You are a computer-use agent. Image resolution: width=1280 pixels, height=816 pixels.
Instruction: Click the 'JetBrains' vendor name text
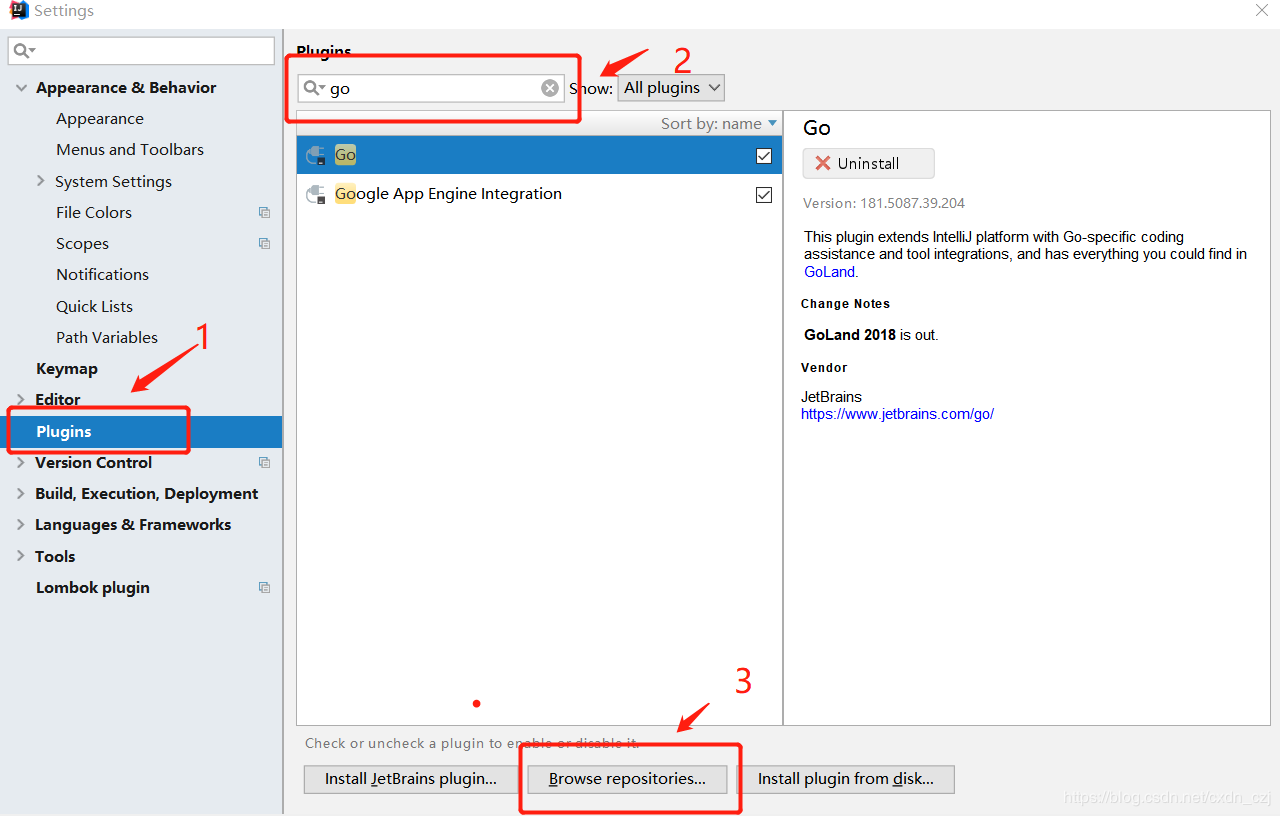[831, 397]
